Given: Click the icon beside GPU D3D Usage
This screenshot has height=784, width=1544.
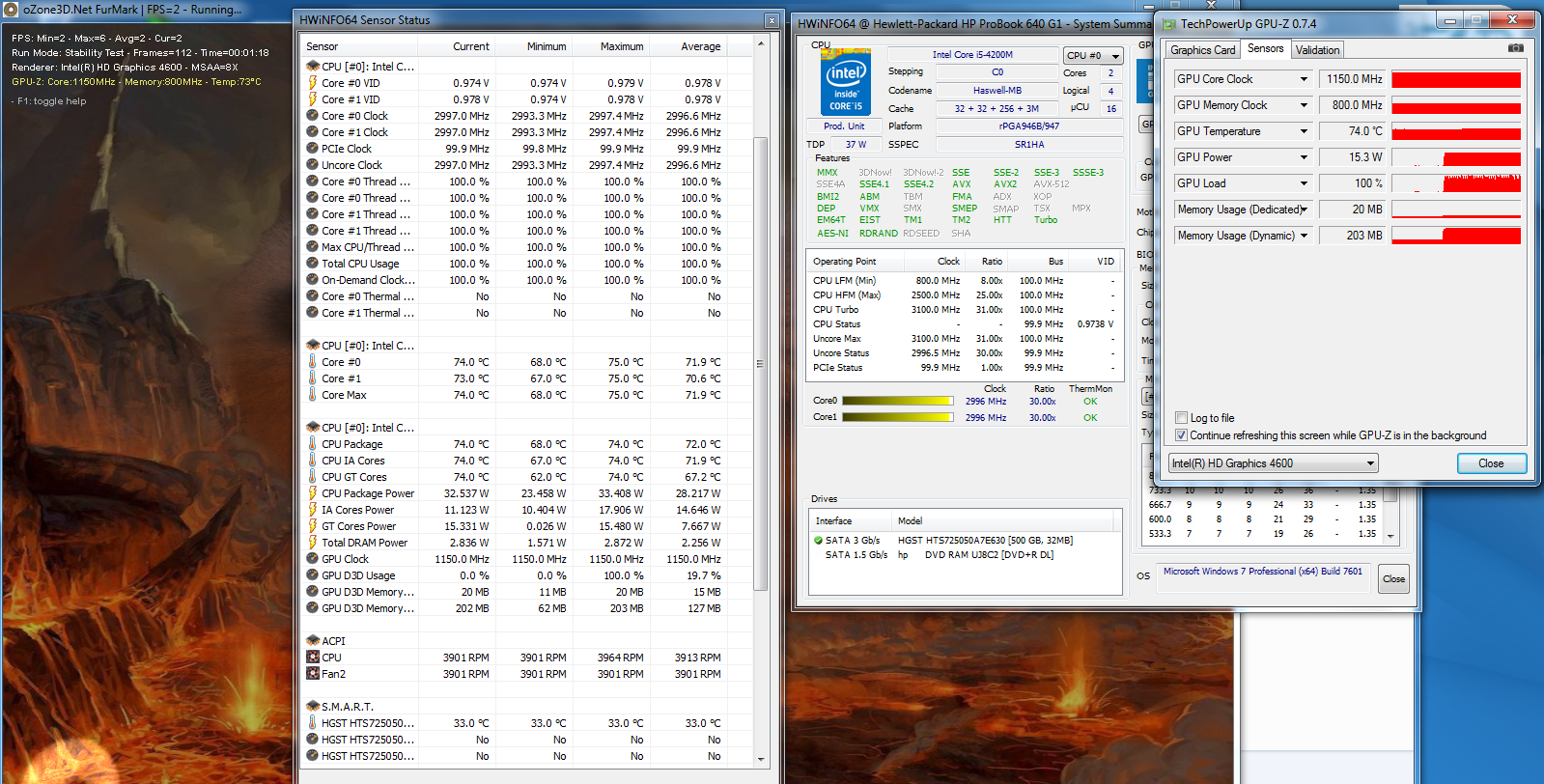Looking at the screenshot, I should (x=313, y=575).
